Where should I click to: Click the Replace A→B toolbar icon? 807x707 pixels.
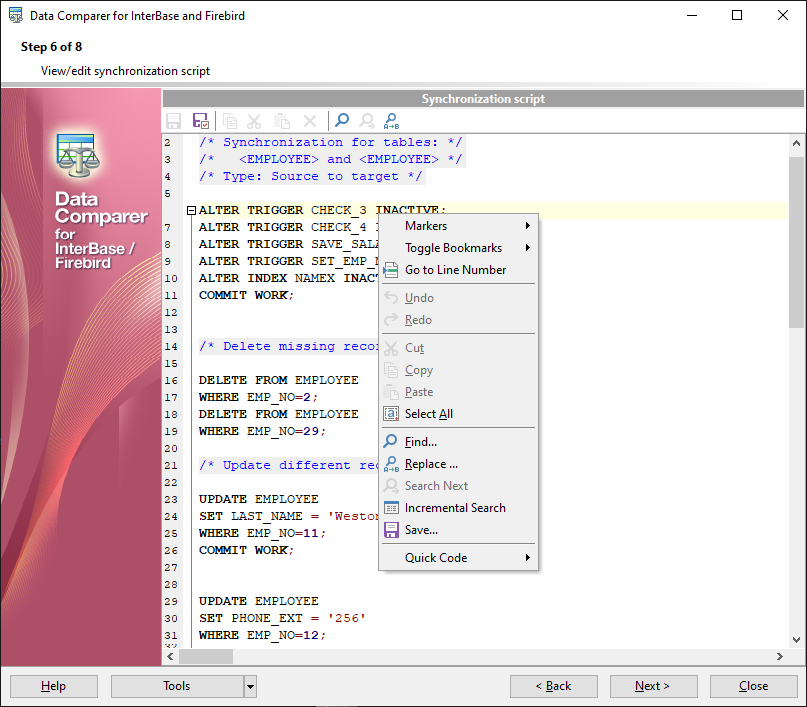(391, 121)
